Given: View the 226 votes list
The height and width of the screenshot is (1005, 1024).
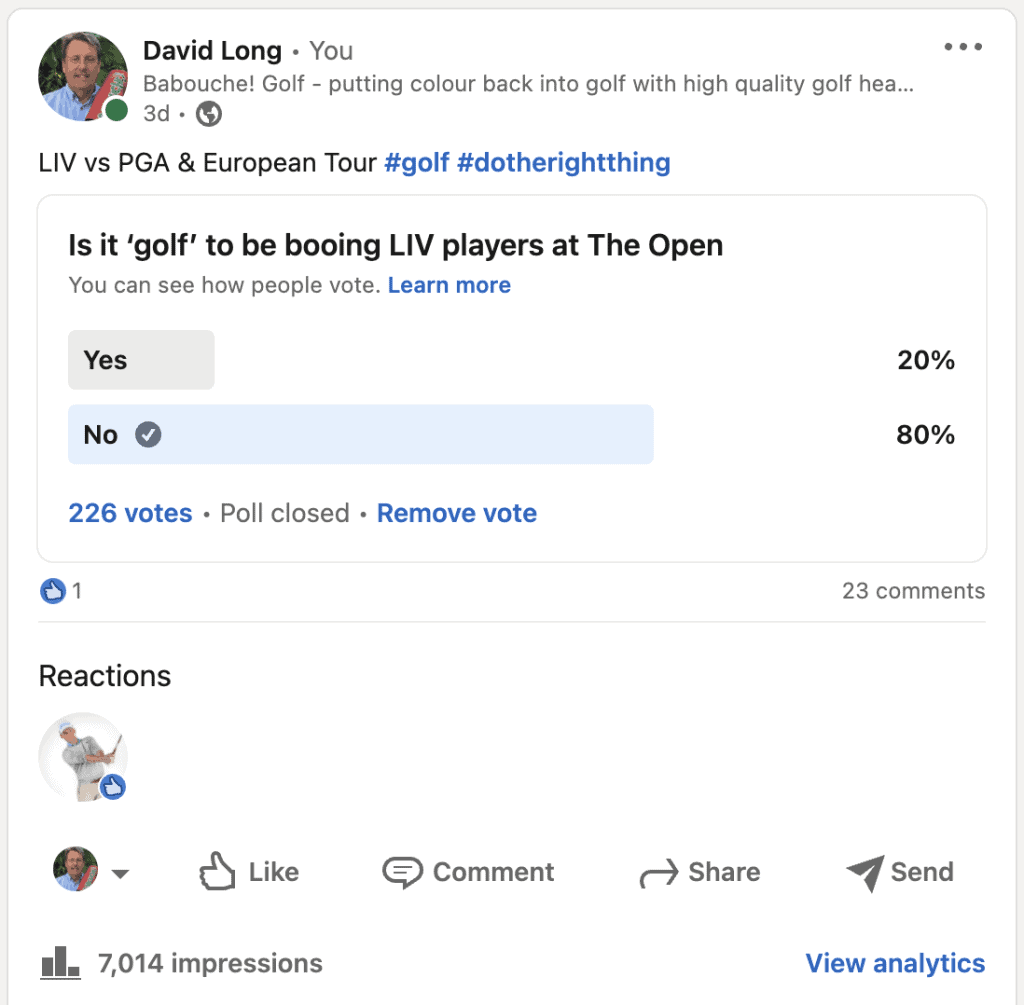Looking at the screenshot, I should click(x=130, y=513).
